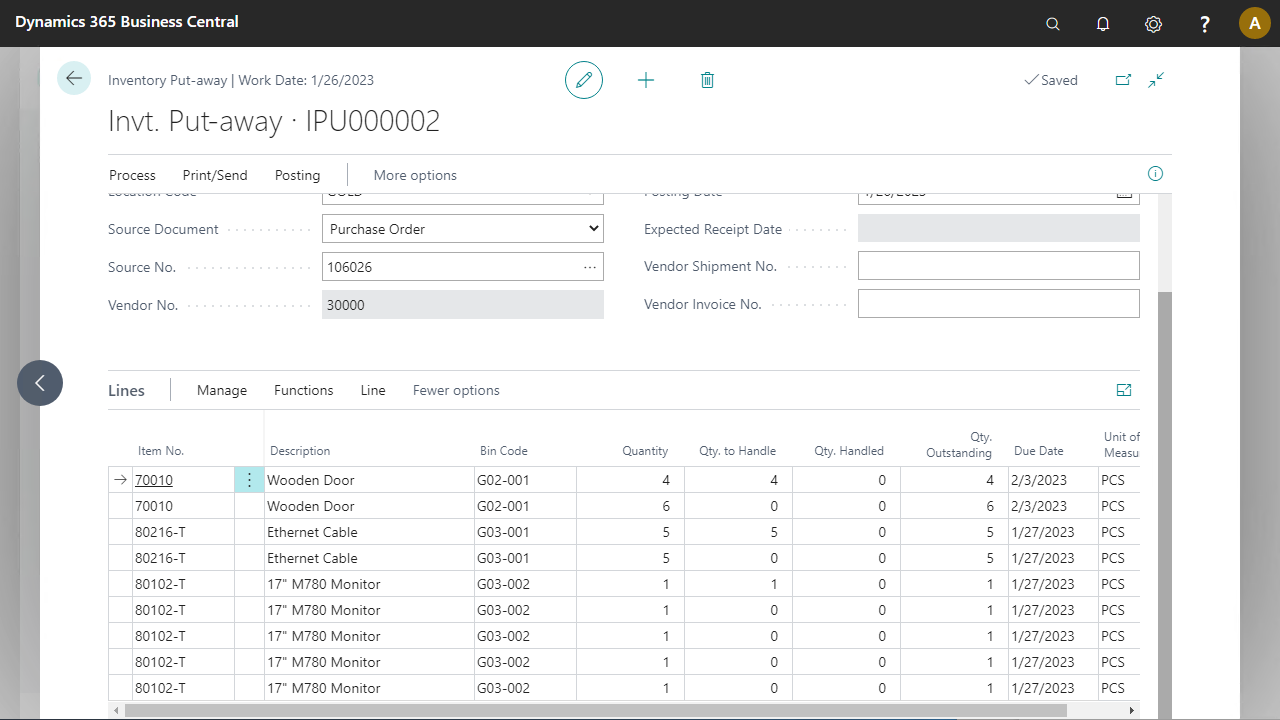Screen dimensions: 1280x720
Task: Click Qty. to Handle 5 for Ethernet Cable
Action: click(x=738, y=532)
